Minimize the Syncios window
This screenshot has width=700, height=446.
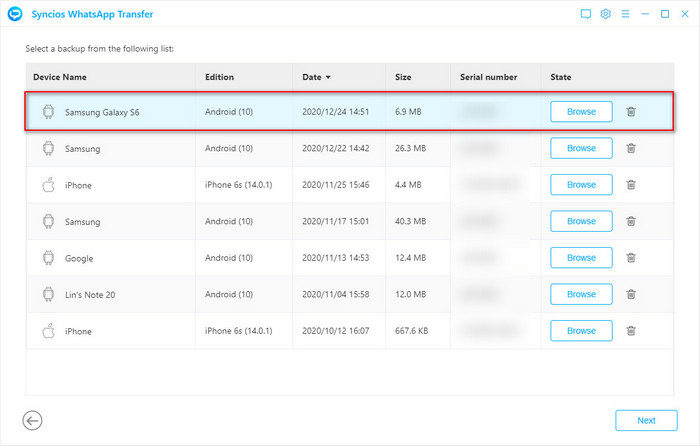tap(645, 14)
